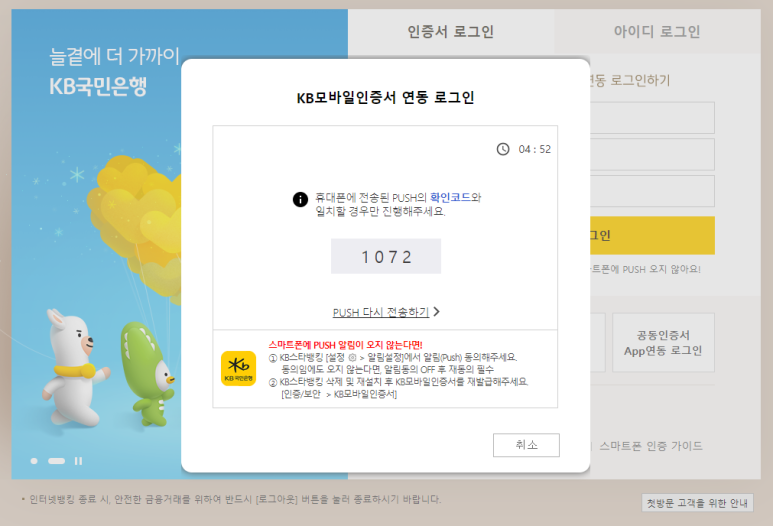Click red 스마트폰에 PUSH 알림이 오지 않는다면 text
The height and width of the screenshot is (526, 773).
345,345
